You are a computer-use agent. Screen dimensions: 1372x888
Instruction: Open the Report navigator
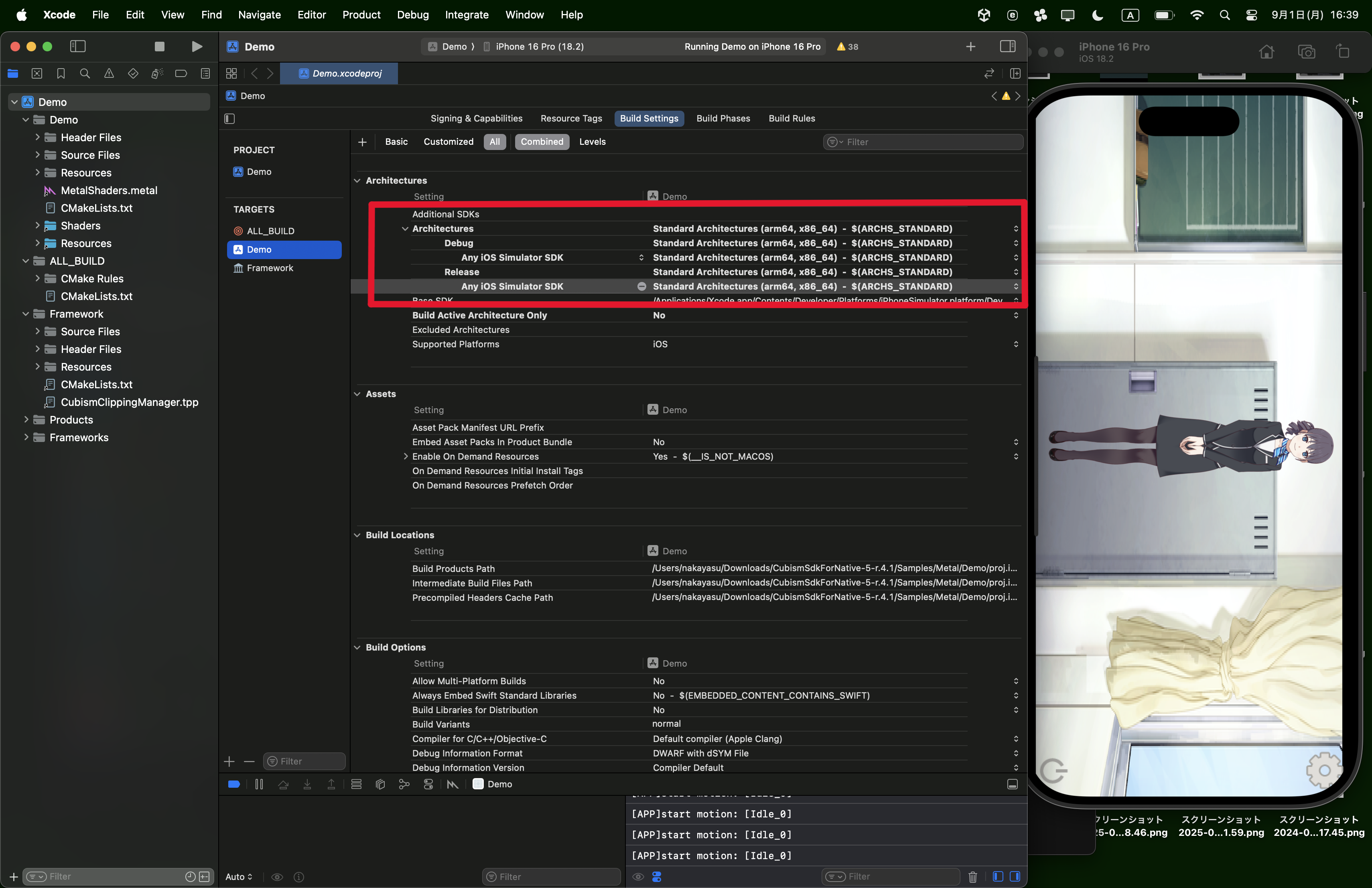[205, 73]
